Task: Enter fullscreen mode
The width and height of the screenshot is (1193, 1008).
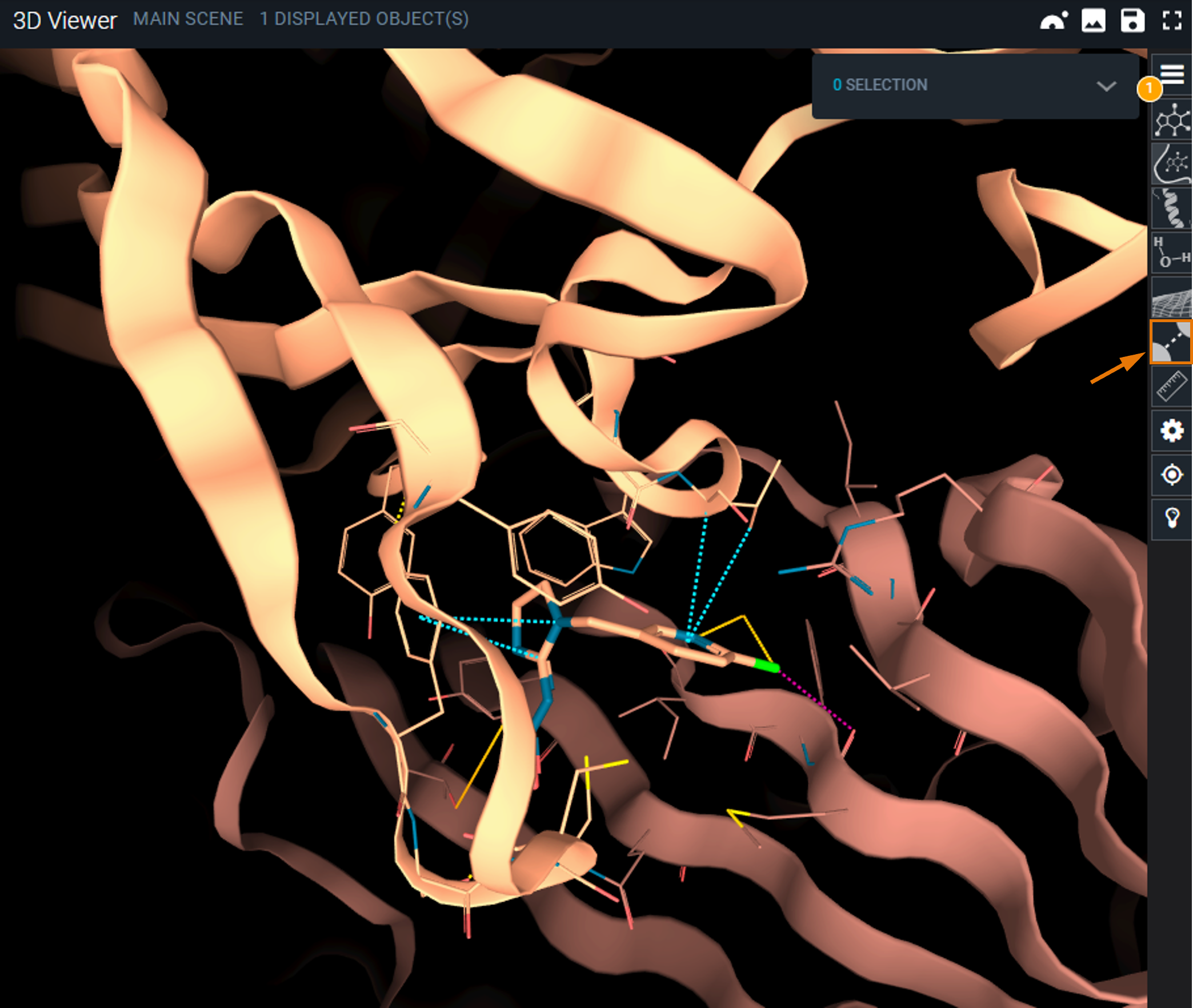Action: click(x=1172, y=21)
